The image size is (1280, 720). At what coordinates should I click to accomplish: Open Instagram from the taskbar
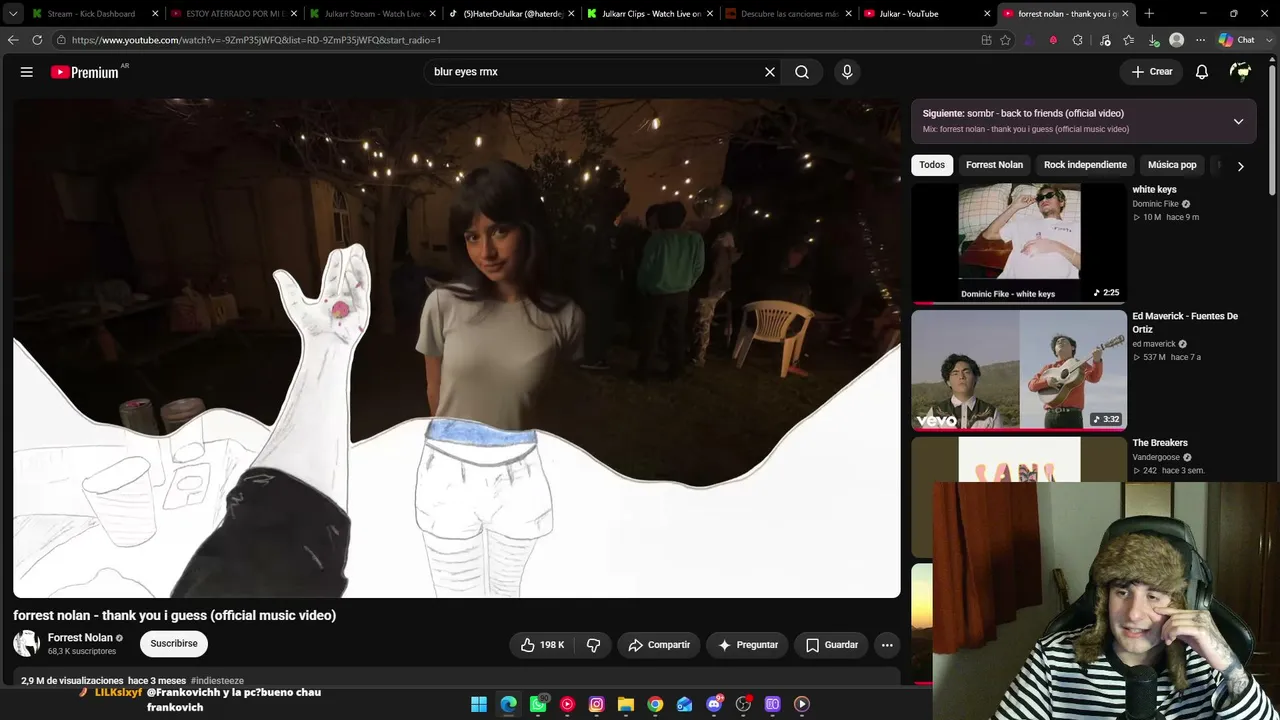click(597, 704)
